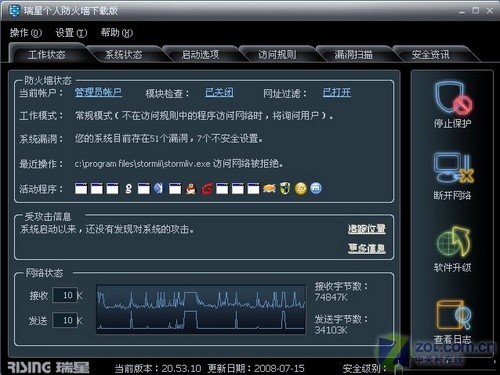Screen dimensions: 500x375
Task: Click the stormliv.exe recent operation text
Action: click(179, 164)
